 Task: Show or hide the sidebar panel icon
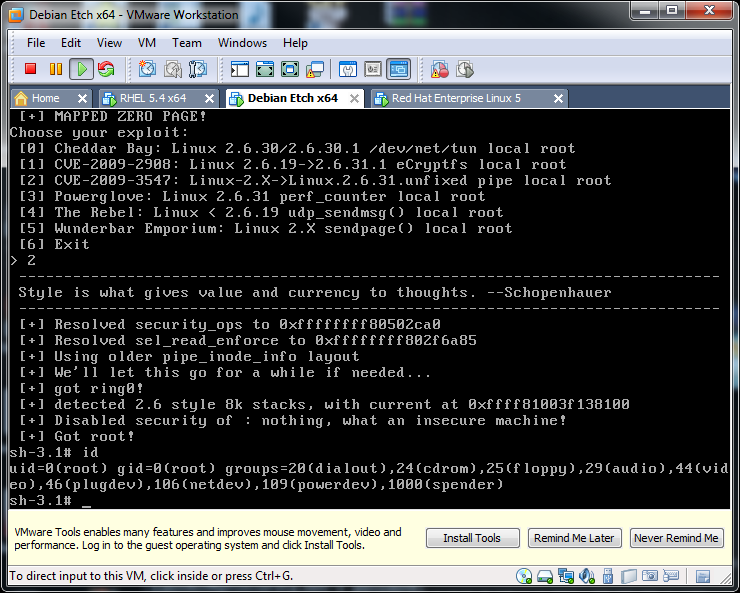tap(240, 69)
